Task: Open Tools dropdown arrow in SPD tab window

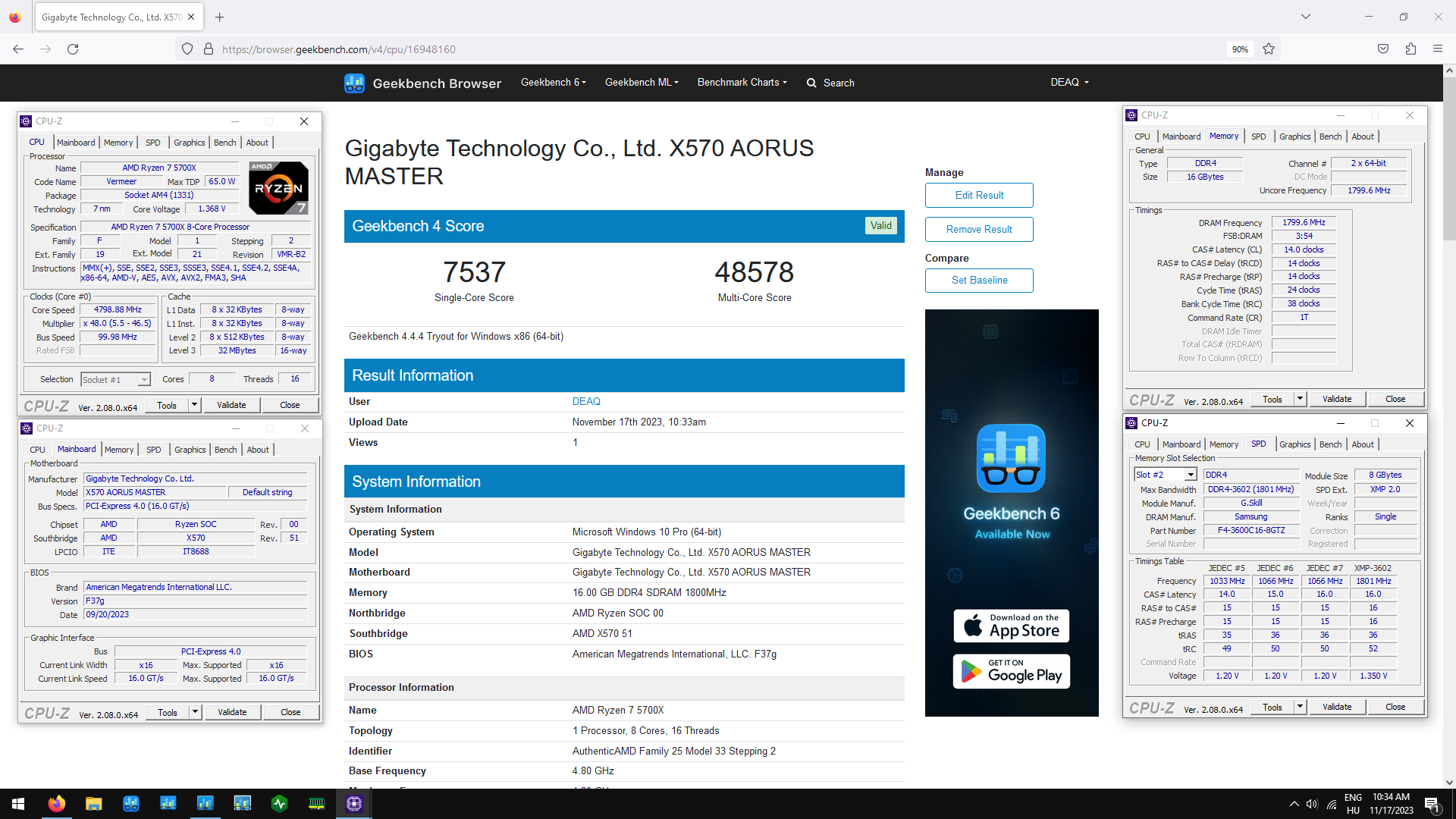Action: 1300,707
